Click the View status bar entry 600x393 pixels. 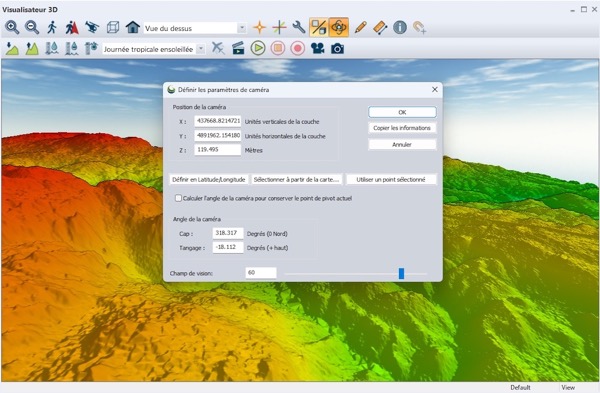(568, 388)
